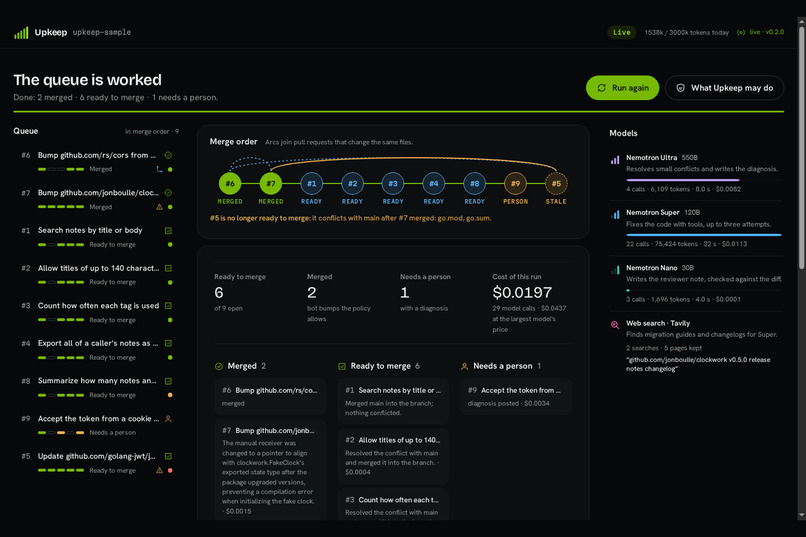Viewport: 806px width, 537px height.
Task: Click the red status dot on queue item #5
Action: (170, 470)
